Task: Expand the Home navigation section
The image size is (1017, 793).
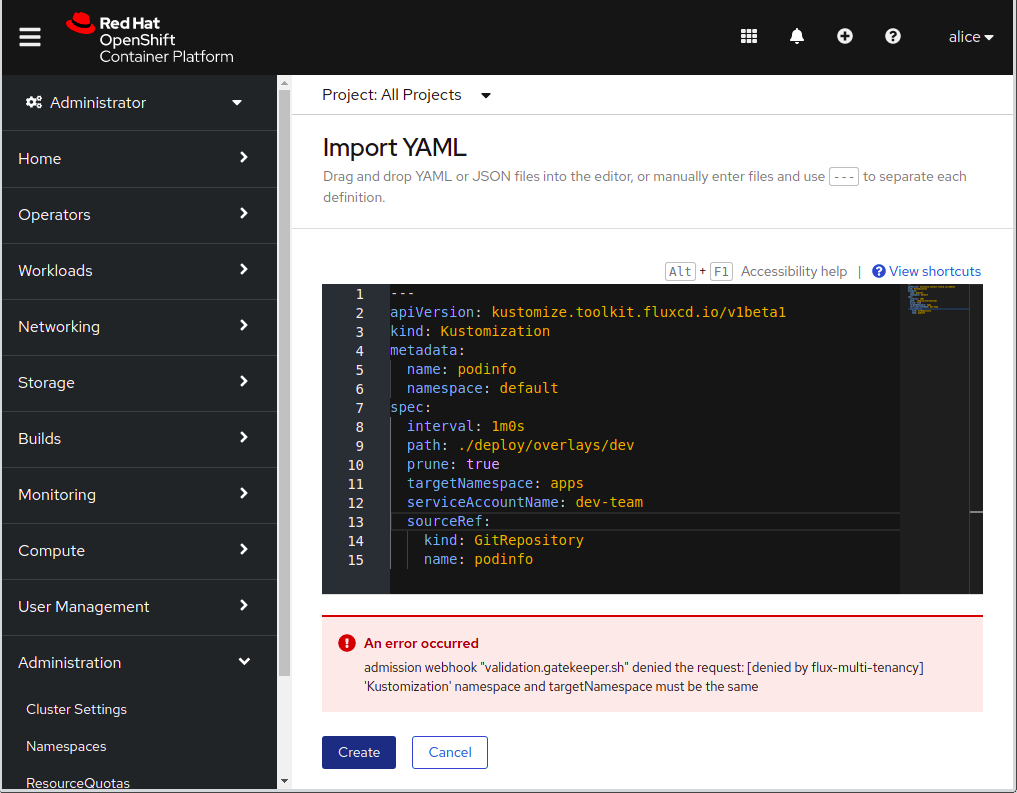Action: (139, 158)
